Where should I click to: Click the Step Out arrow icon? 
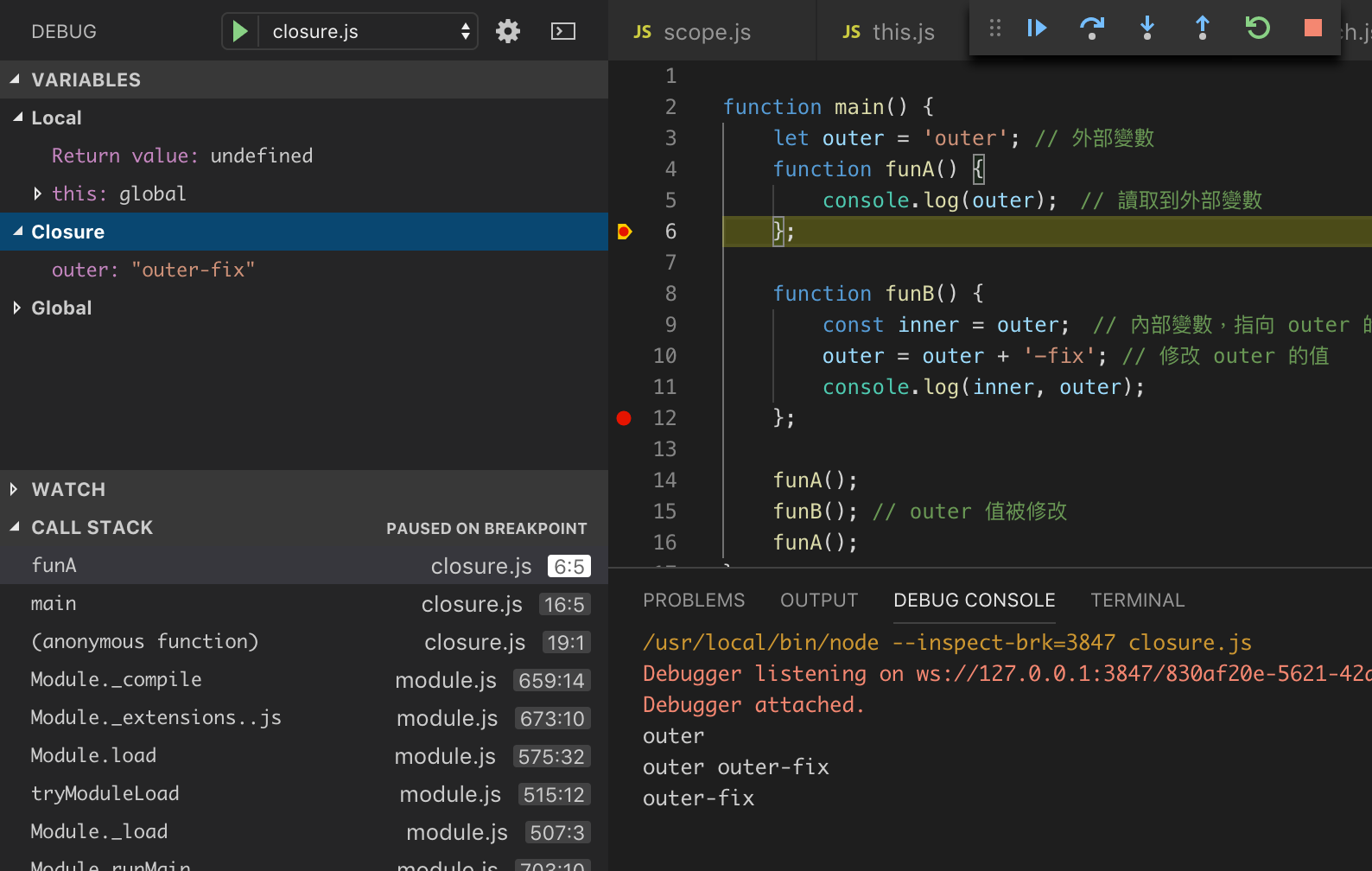pos(1202,29)
